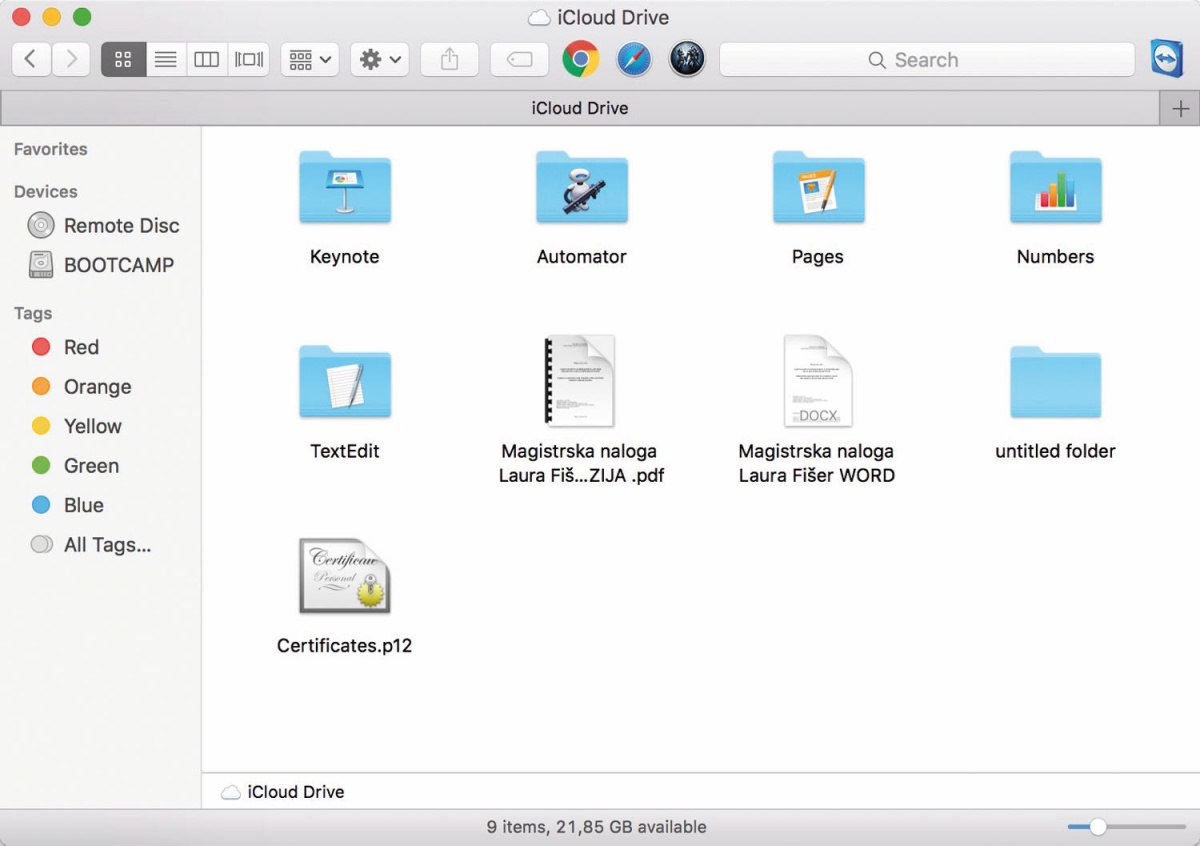Open the Action gear menu
This screenshot has height=846, width=1200.
[x=379, y=59]
